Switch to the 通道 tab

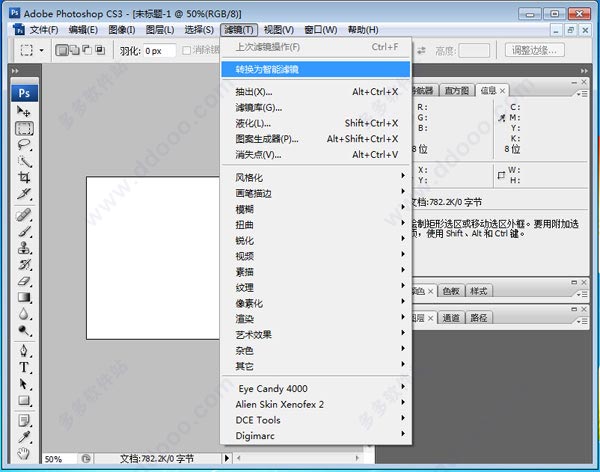(x=451, y=318)
